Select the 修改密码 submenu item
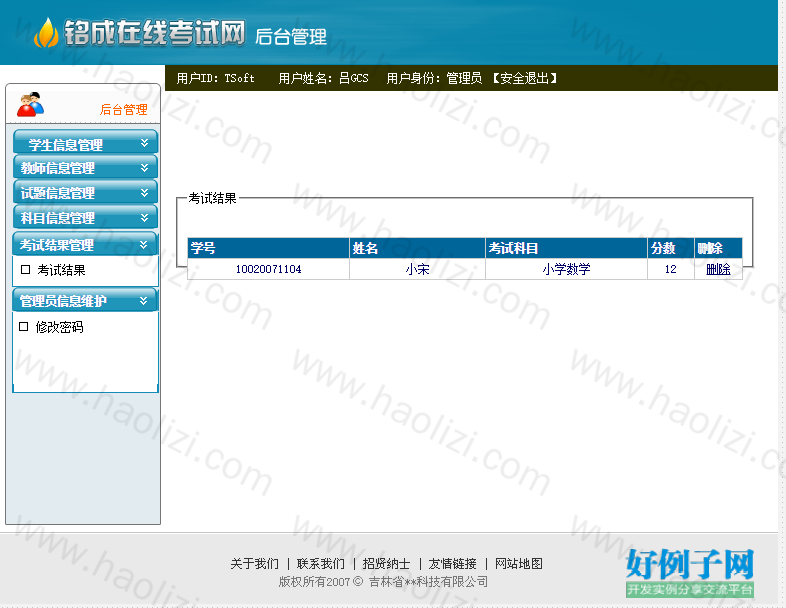Viewport: 786px width, 608px height. 59,327
